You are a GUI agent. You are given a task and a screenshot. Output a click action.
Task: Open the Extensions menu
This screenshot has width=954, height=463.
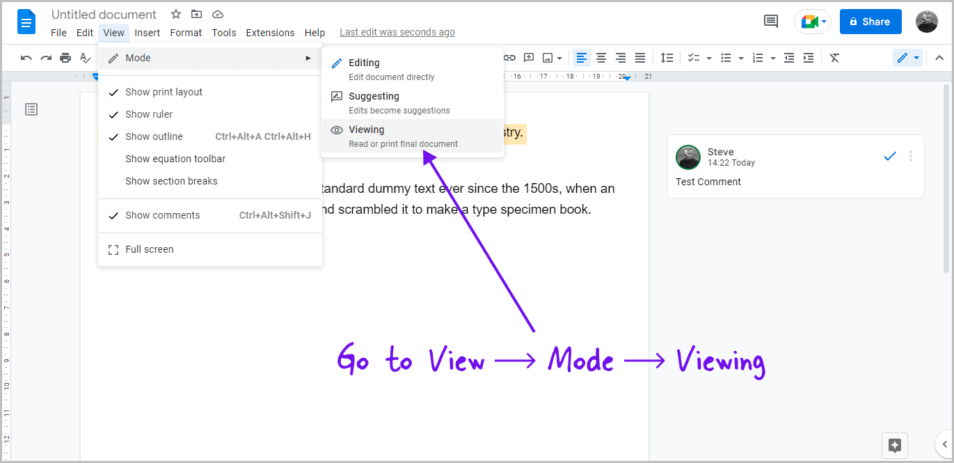pyautogui.click(x=270, y=33)
